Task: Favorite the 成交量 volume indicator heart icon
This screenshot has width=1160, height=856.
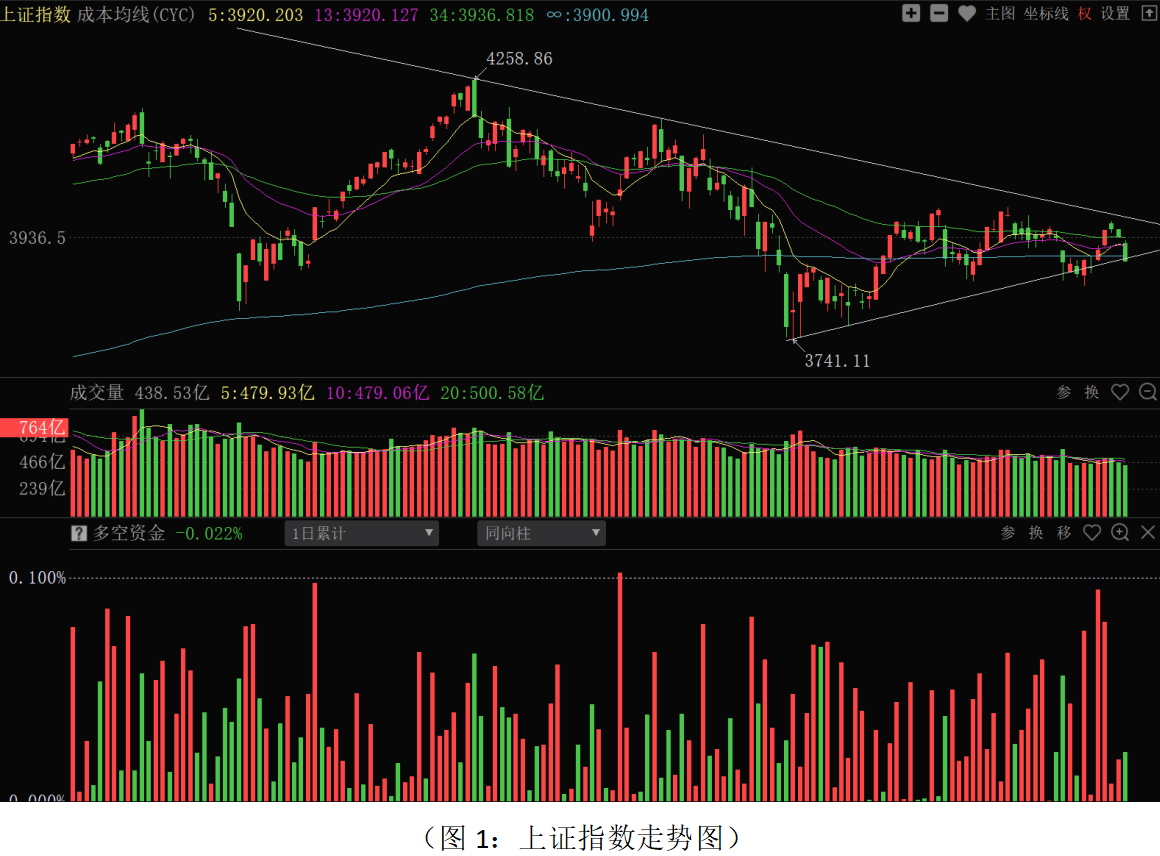Action: tap(1120, 392)
